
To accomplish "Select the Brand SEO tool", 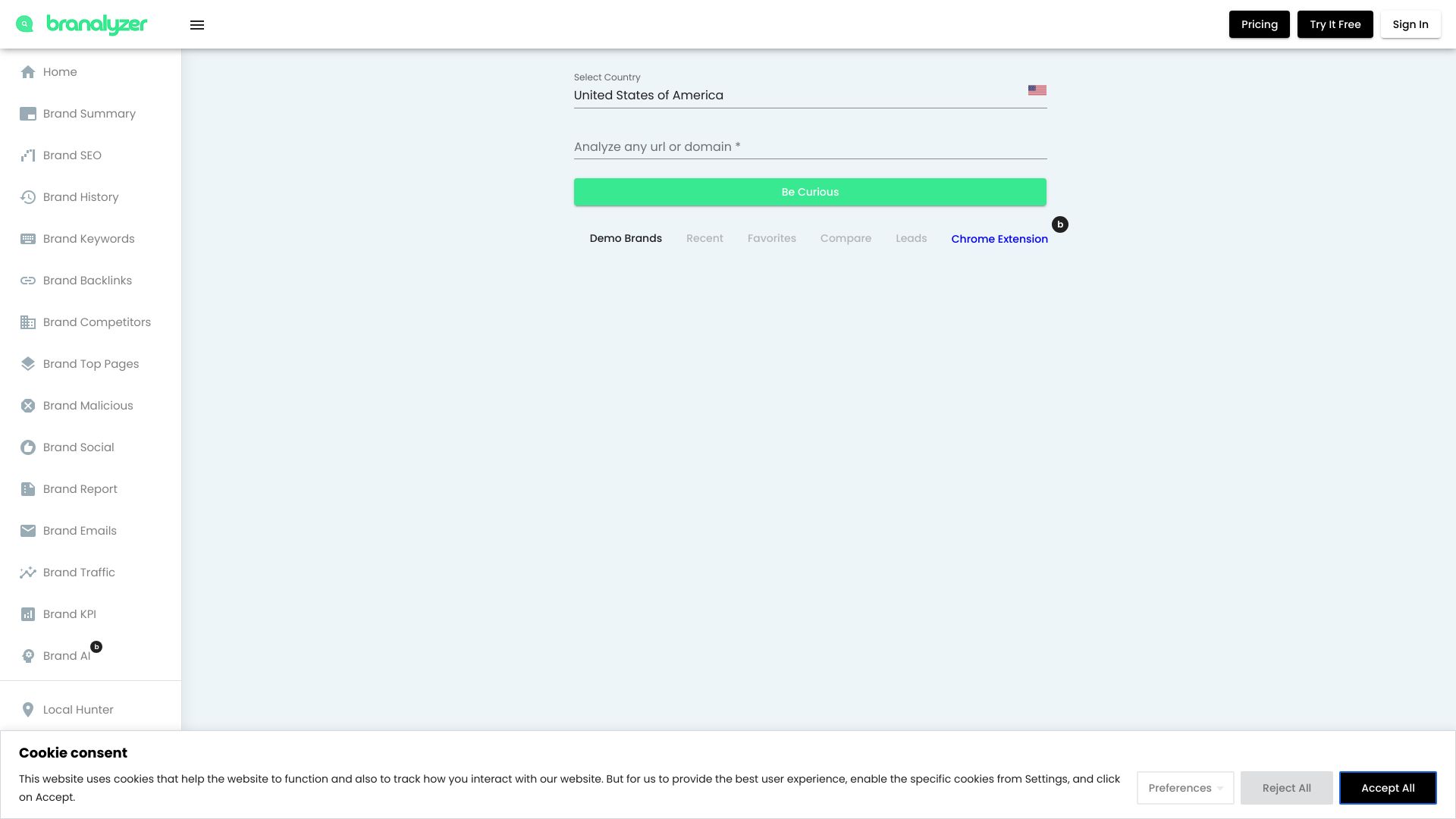I will [73, 155].
